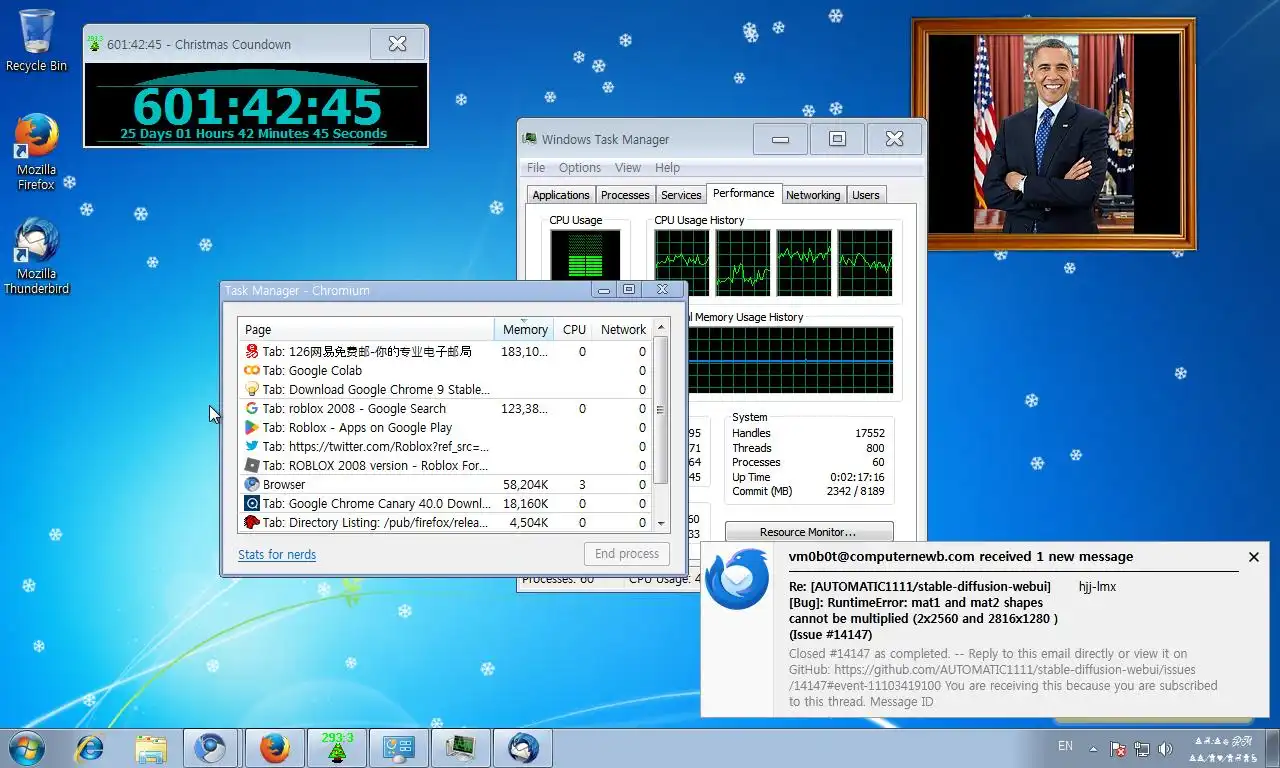The width and height of the screenshot is (1280, 768).
Task: Sort by the Memory column header
Action: coord(524,329)
